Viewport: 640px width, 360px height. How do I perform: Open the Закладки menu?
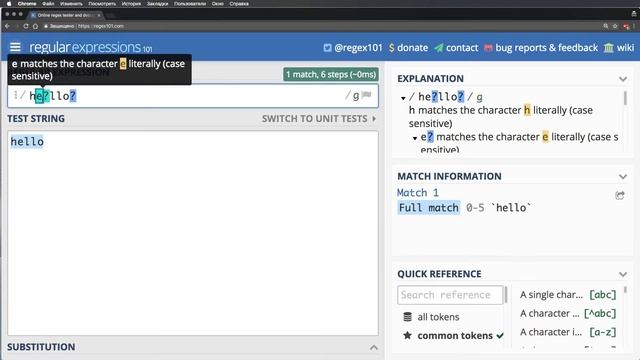point(158,4)
